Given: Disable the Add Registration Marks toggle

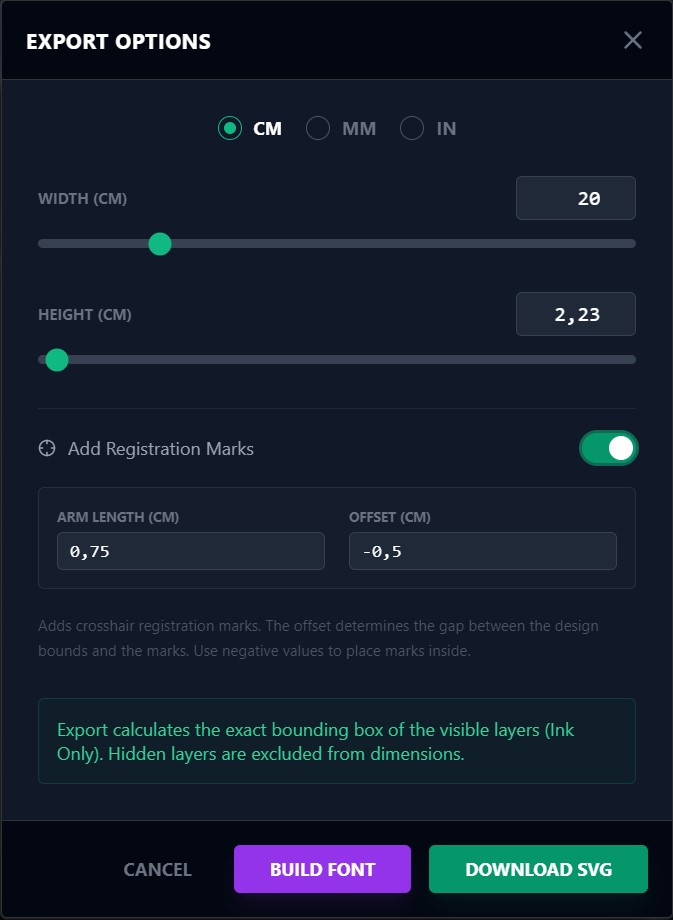Looking at the screenshot, I should point(608,448).
